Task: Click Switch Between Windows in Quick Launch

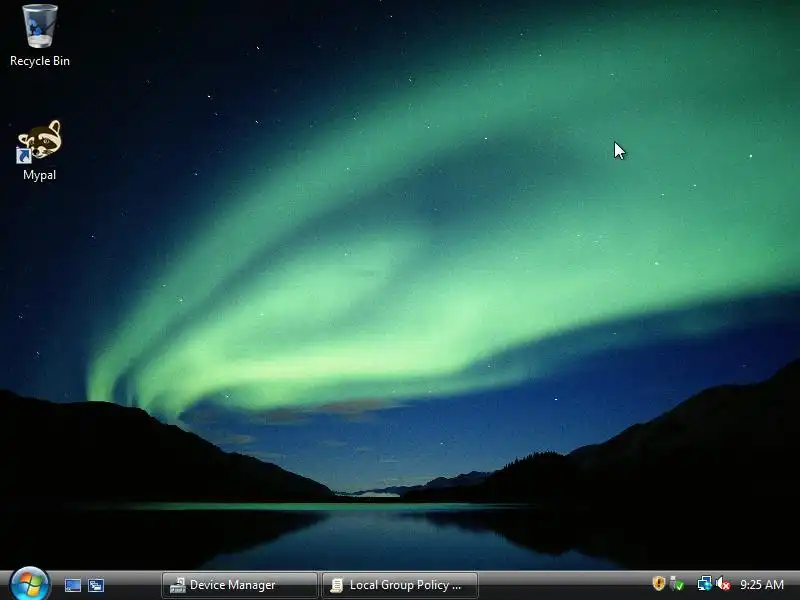Action: point(96,585)
